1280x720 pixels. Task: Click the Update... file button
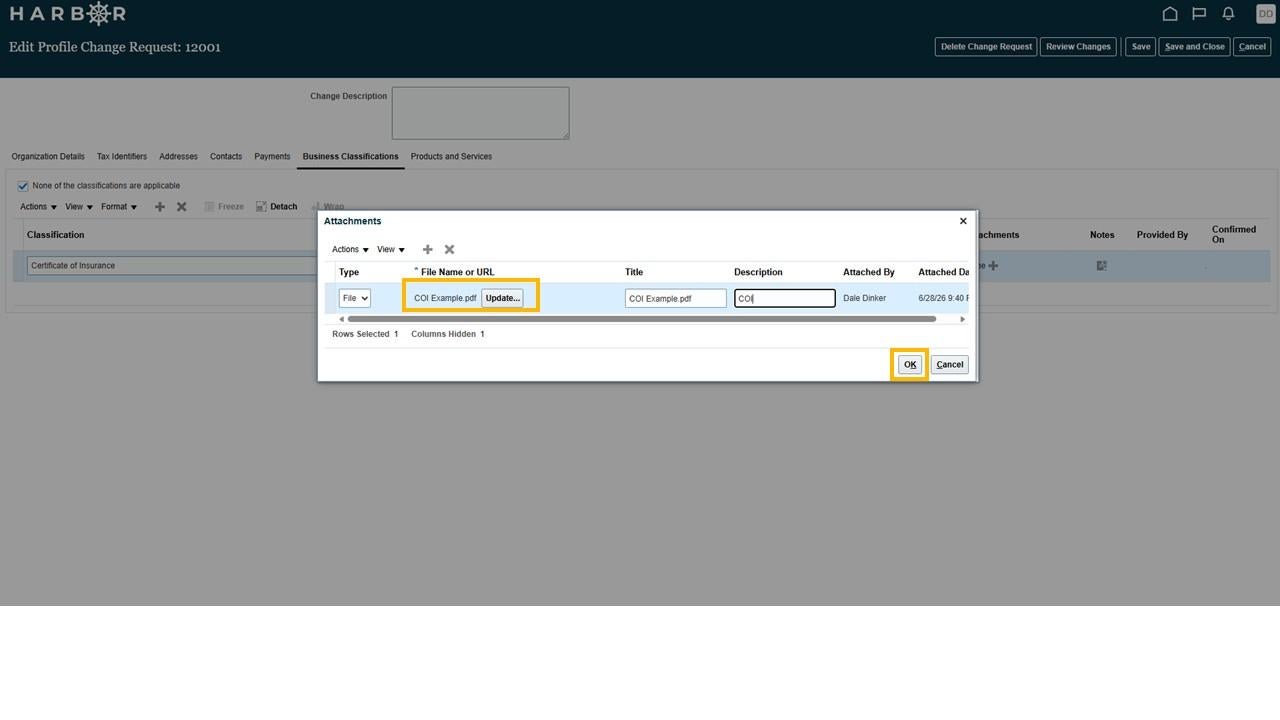coord(502,298)
